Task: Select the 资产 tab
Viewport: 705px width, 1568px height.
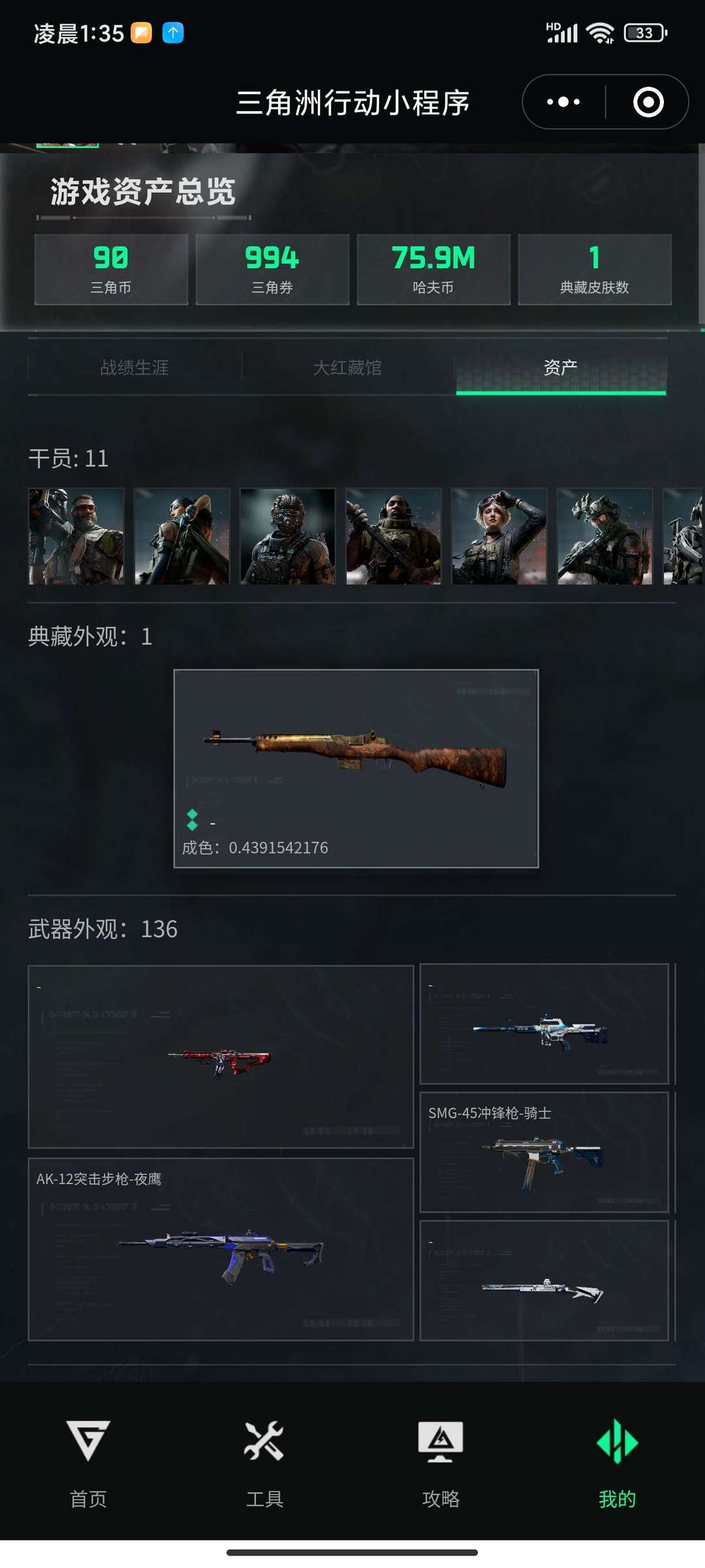Action: pos(561,368)
